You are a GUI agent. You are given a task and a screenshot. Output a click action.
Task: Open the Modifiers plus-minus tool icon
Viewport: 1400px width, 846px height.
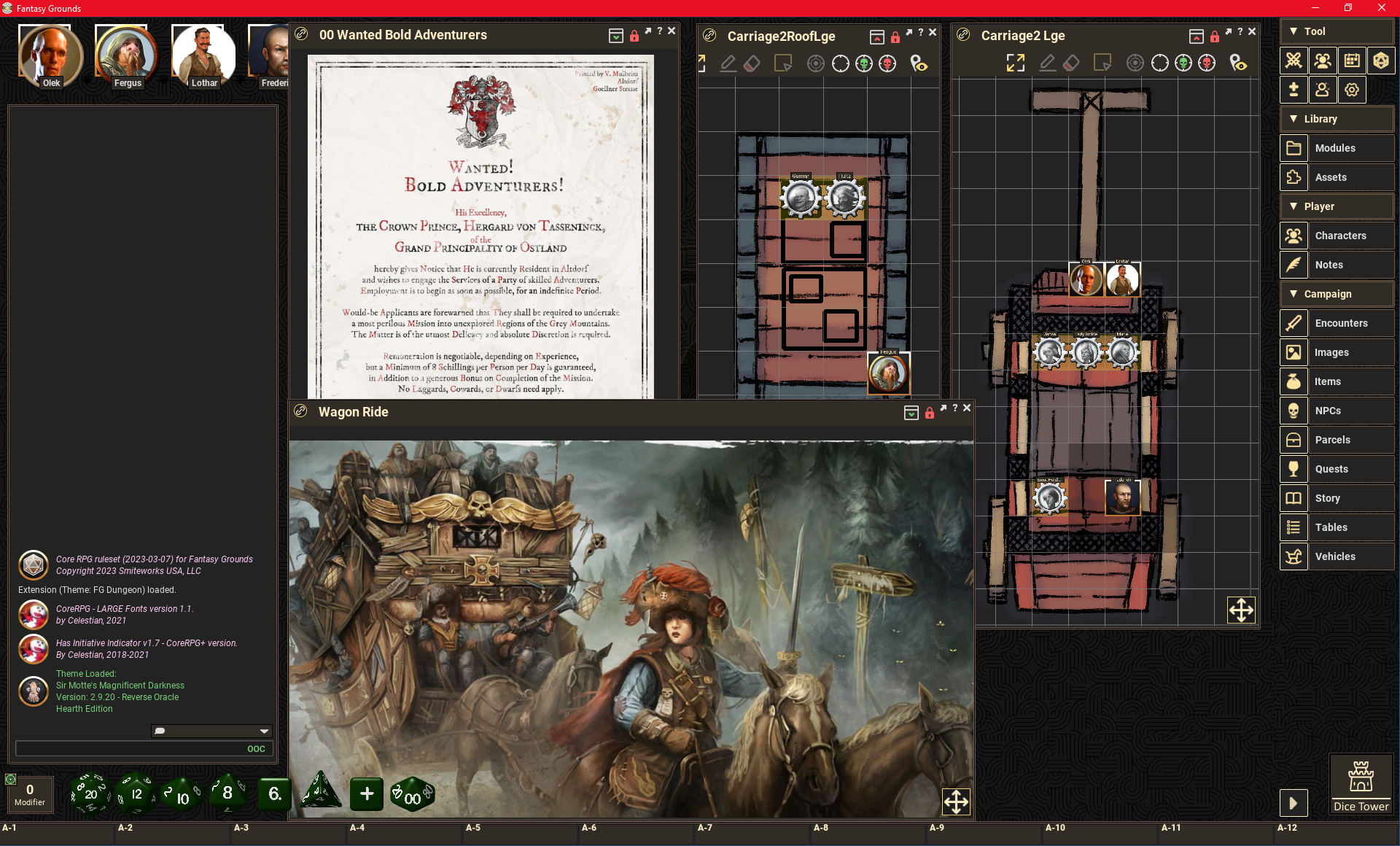[x=1294, y=90]
